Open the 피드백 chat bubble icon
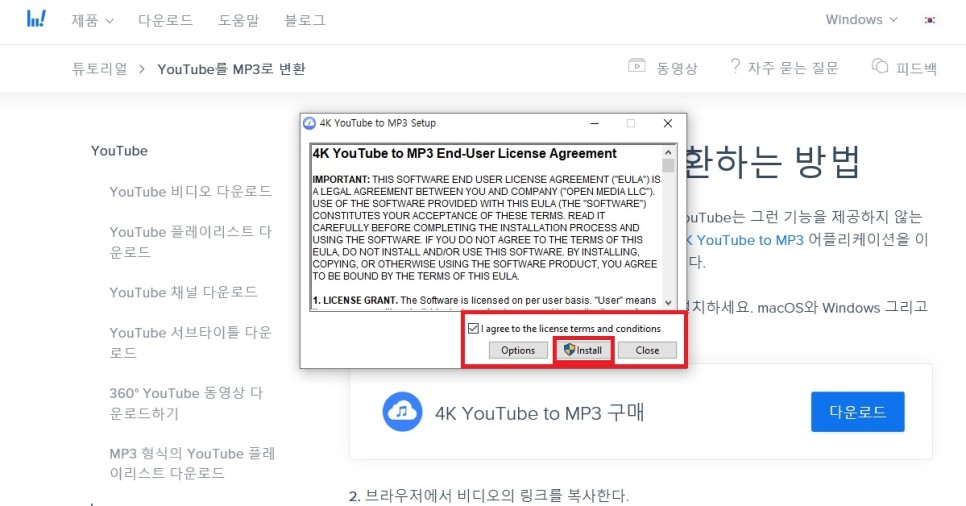This screenshot has height=506, width=966. pos(880,66)
